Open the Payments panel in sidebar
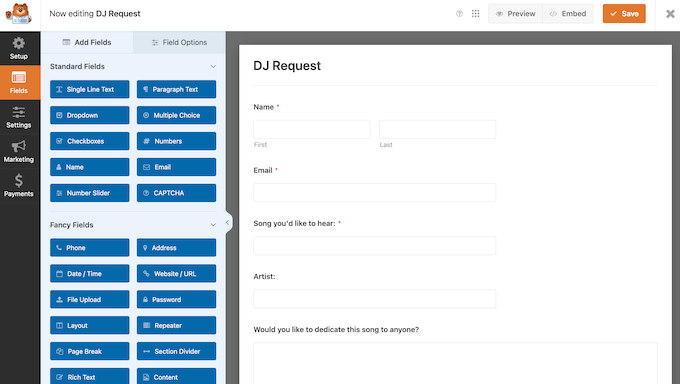 pos(19,186)
